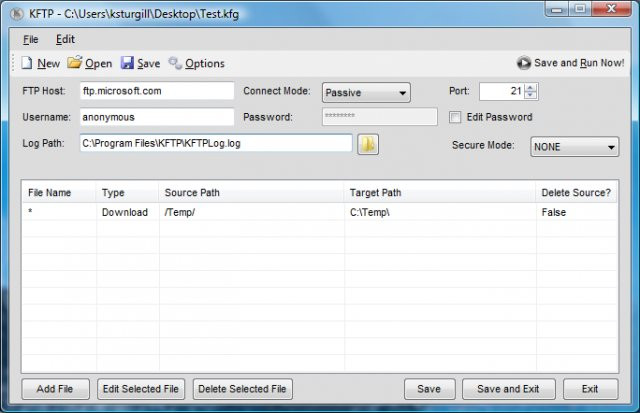Select the /Temp/ source path cell

[180, 212]
